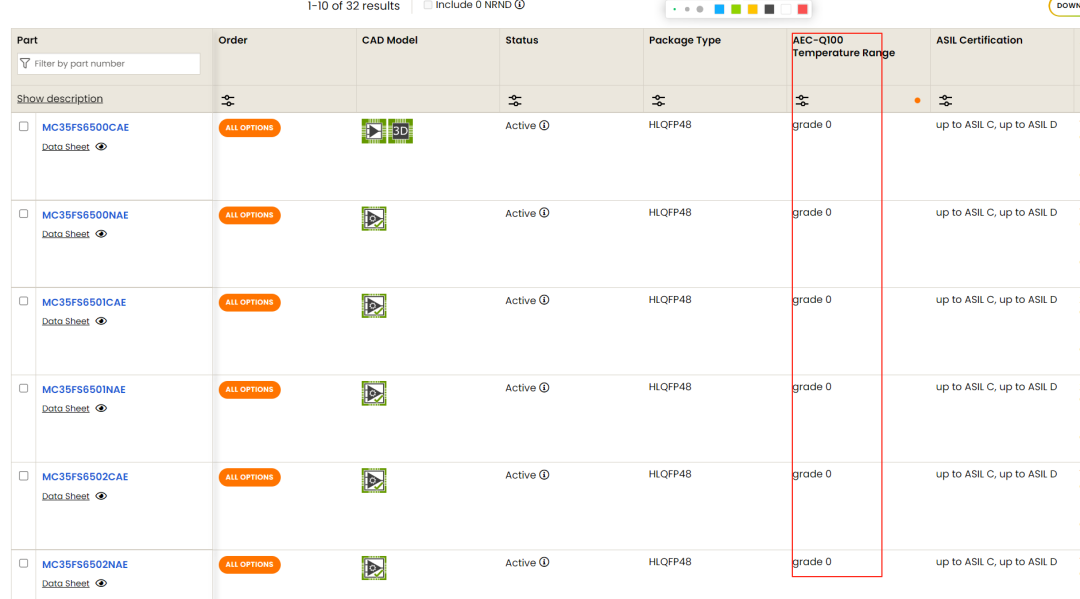The height and width of the screenshot is (599, 1080).
Task: Select the green color swatch
Action: point(736,9)
